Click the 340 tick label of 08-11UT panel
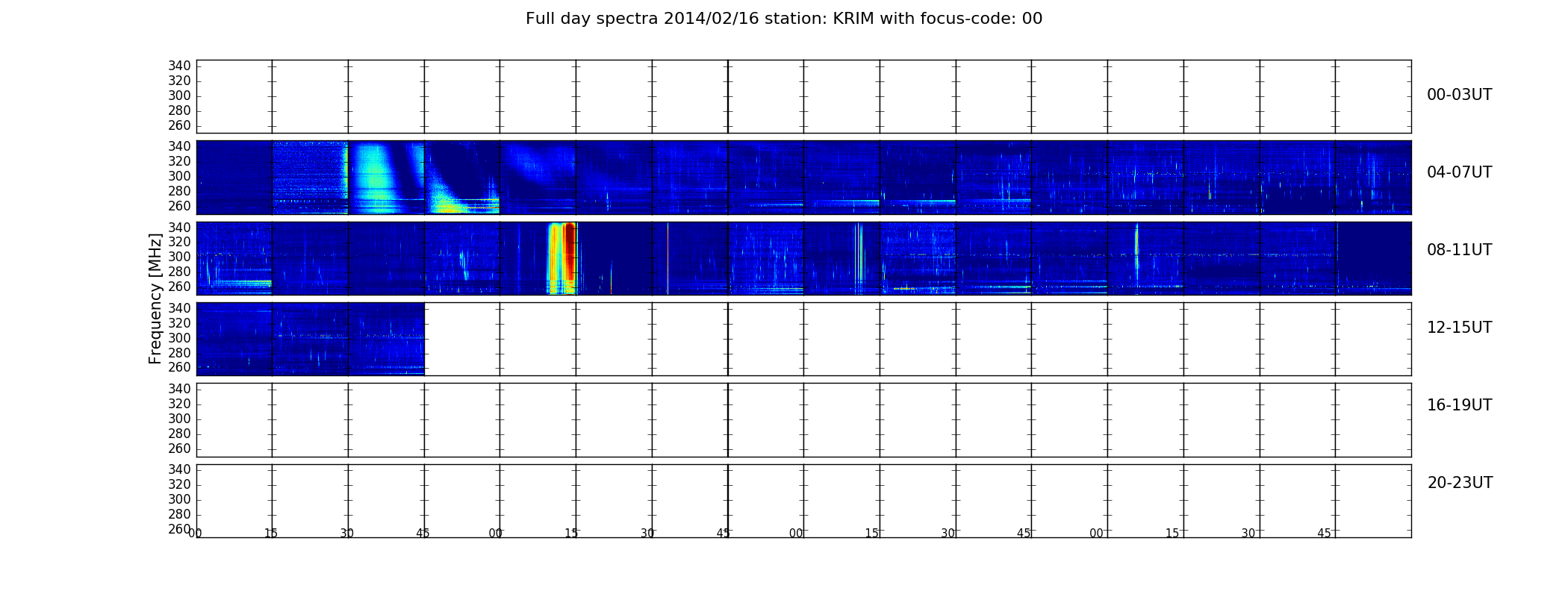This screenshot has width=1568, height=597. tap(179, 228)
